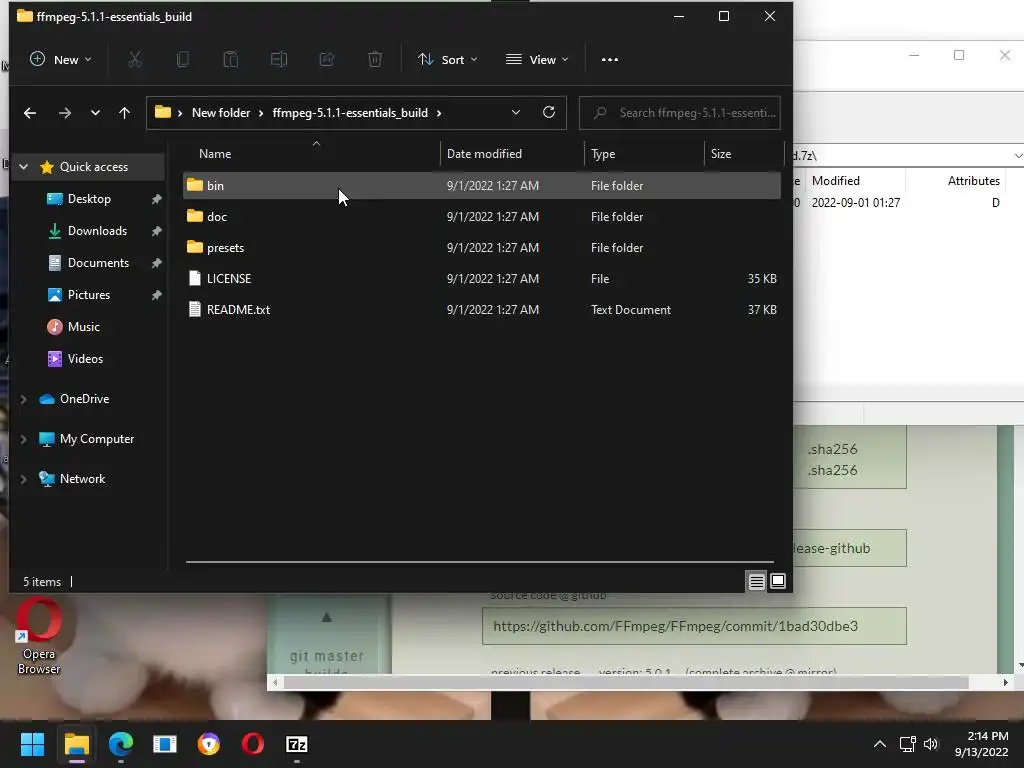Select the bin folder
Viewport: 1024px width, 768px height.
click(482, 185)
